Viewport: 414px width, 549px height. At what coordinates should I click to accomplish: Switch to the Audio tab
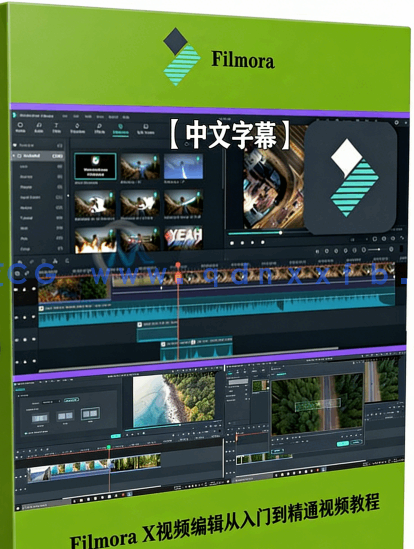click(39, 128)
